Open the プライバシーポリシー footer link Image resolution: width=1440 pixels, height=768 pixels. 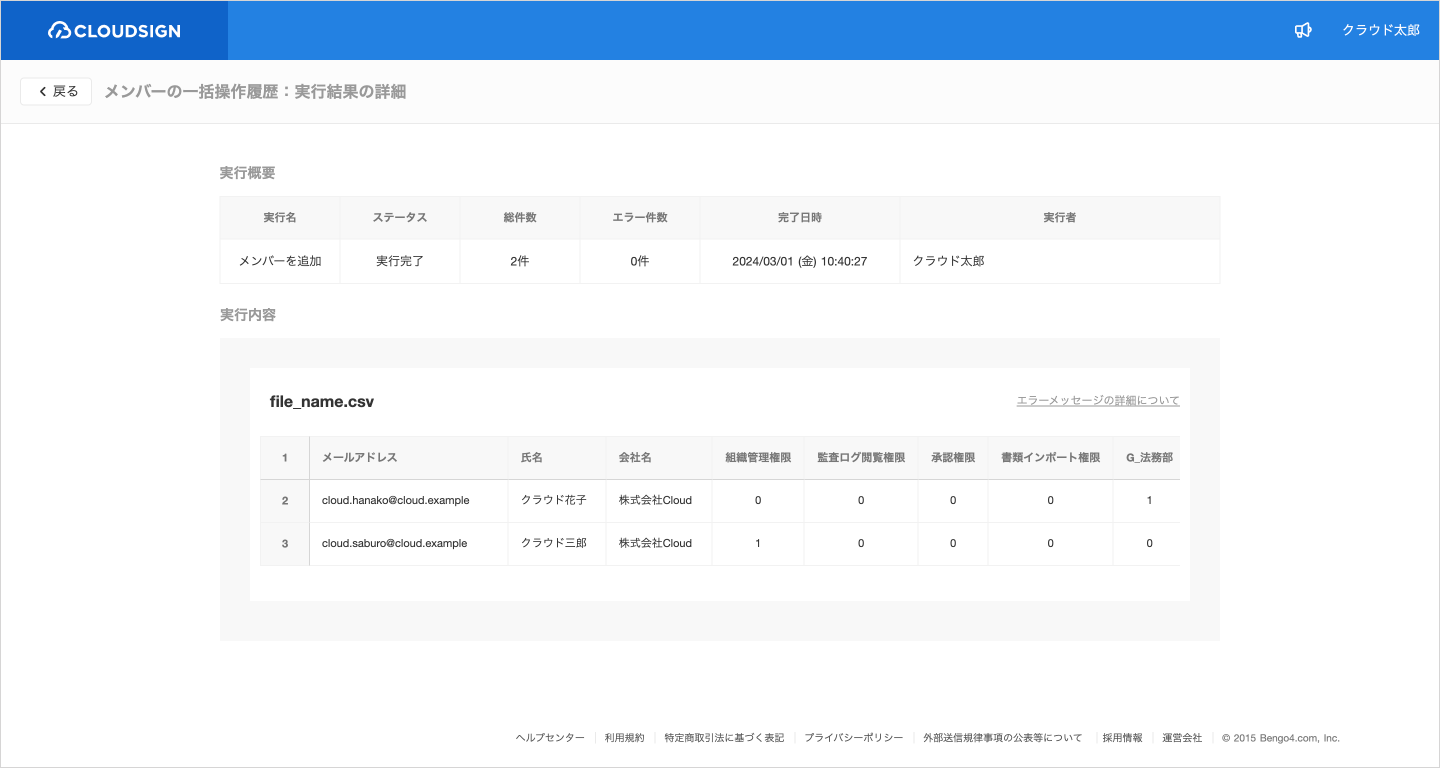pyautogui.click(x=854, y=738)
